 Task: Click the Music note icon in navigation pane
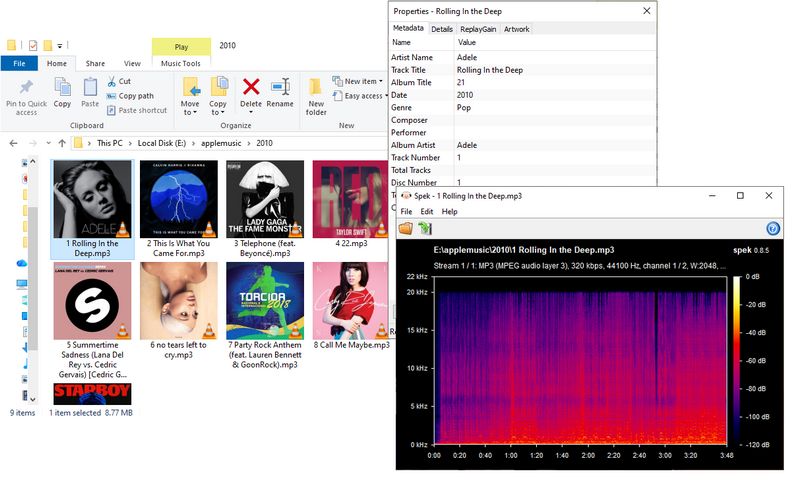[x=24, y=364]
